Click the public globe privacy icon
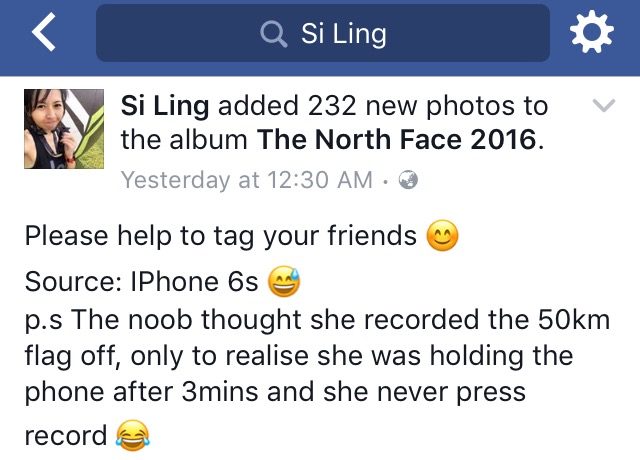640x460 pixels. coord(408,180)
